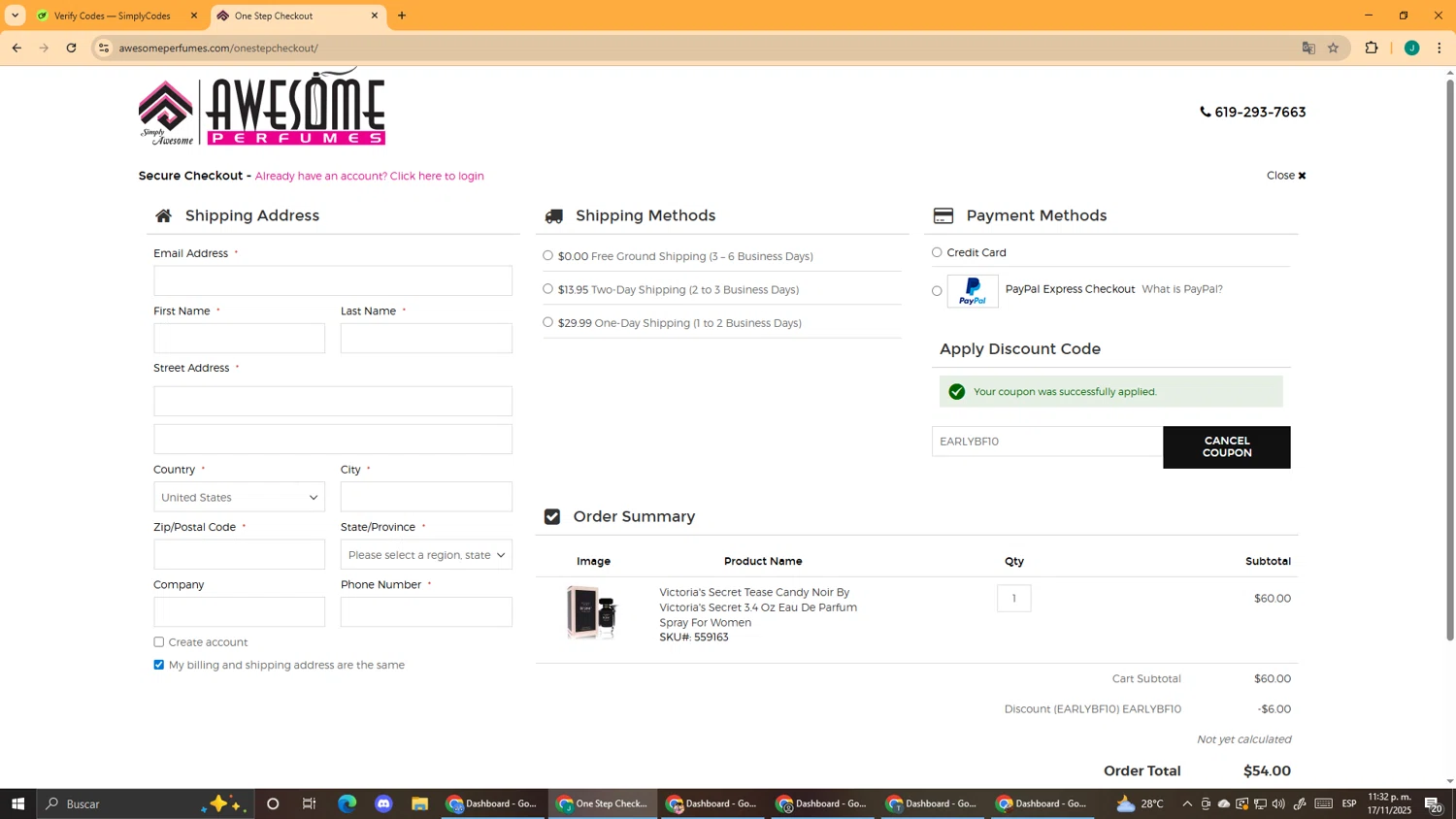The height and width of the screenshot is (819, 1456).
Task: Open the notification center icon
Action: click(1434, 803)
